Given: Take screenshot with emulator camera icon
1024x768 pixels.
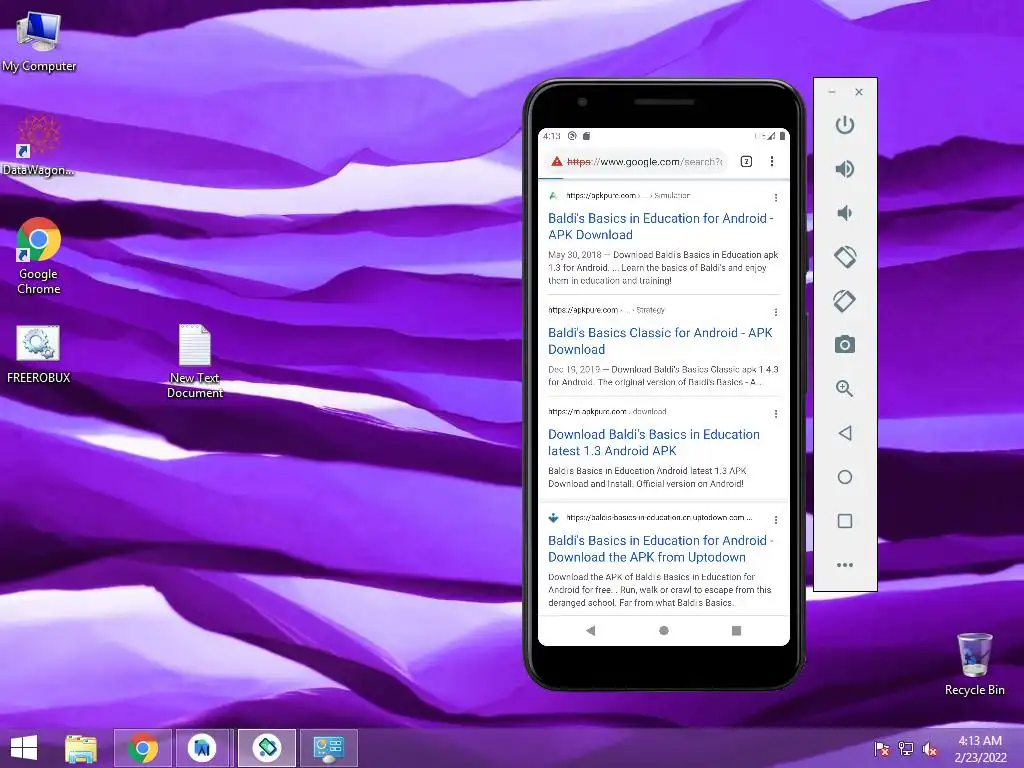Looking at the screenshot, I should (x=844, y=344).
